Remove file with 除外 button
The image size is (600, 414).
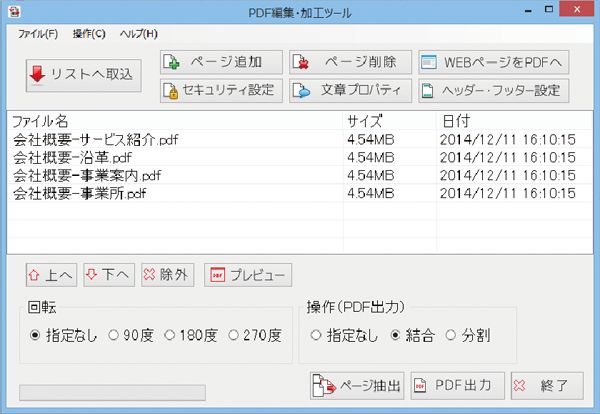click(x=165, y=275)
